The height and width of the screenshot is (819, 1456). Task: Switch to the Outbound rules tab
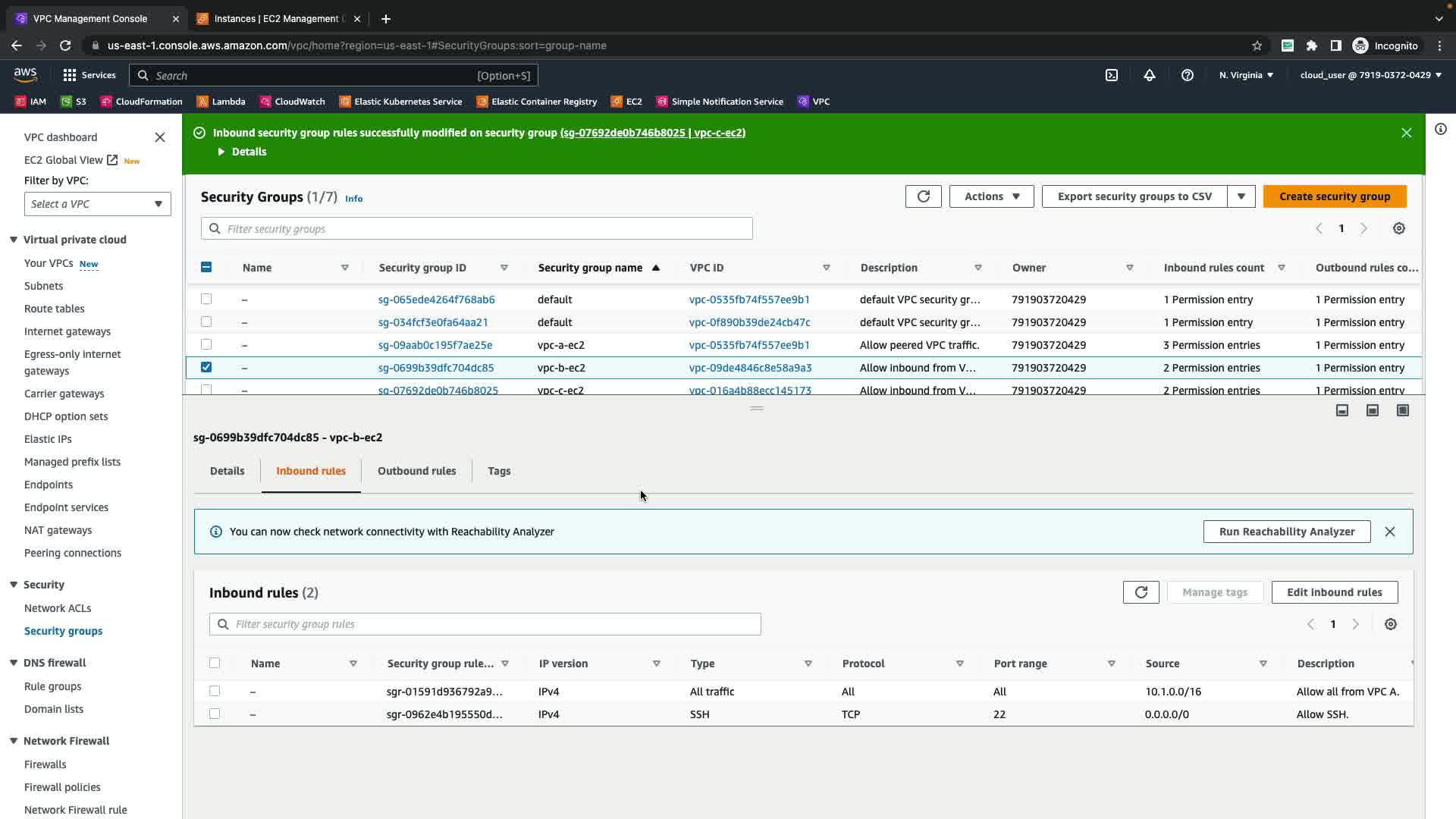(x=416, y=471)
